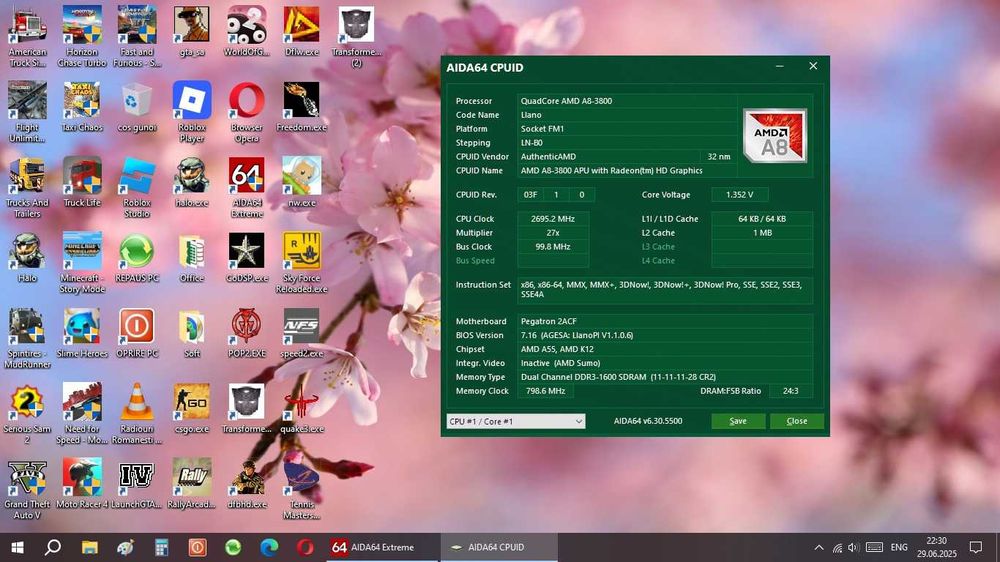
Task: Open the CPU #1 / Core #1 dropdown
Action: [515, 421]
